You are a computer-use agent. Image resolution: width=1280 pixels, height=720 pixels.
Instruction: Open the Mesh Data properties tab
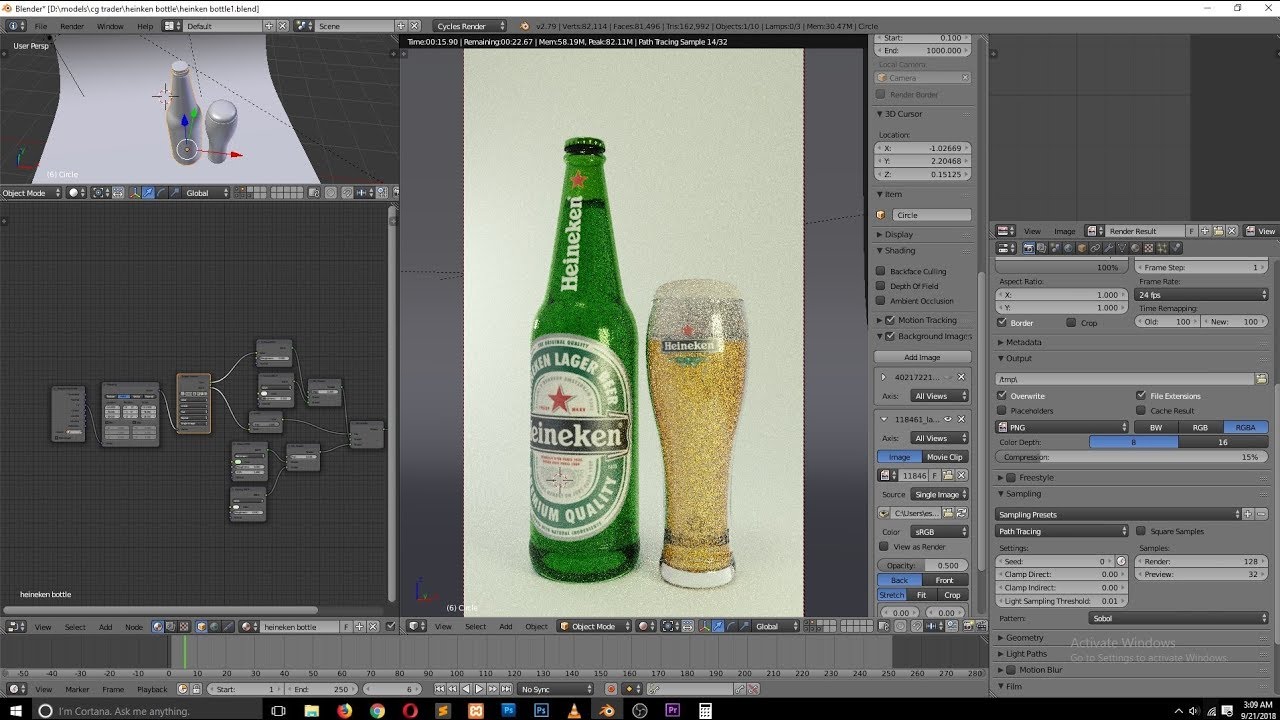[x=1122, y=248]
